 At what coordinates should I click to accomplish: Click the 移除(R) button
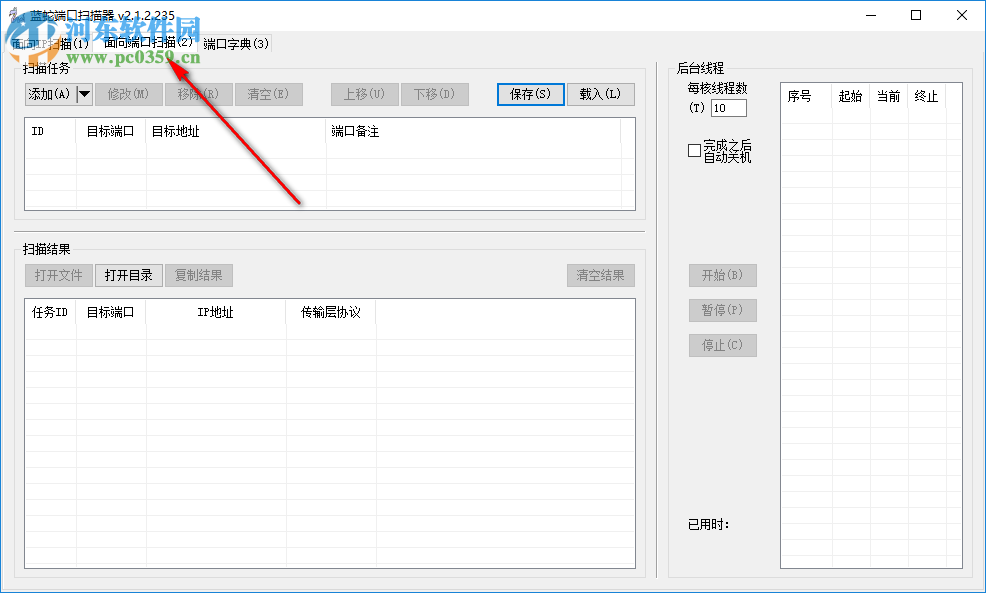pyautogui.click(x=199, y=94)
